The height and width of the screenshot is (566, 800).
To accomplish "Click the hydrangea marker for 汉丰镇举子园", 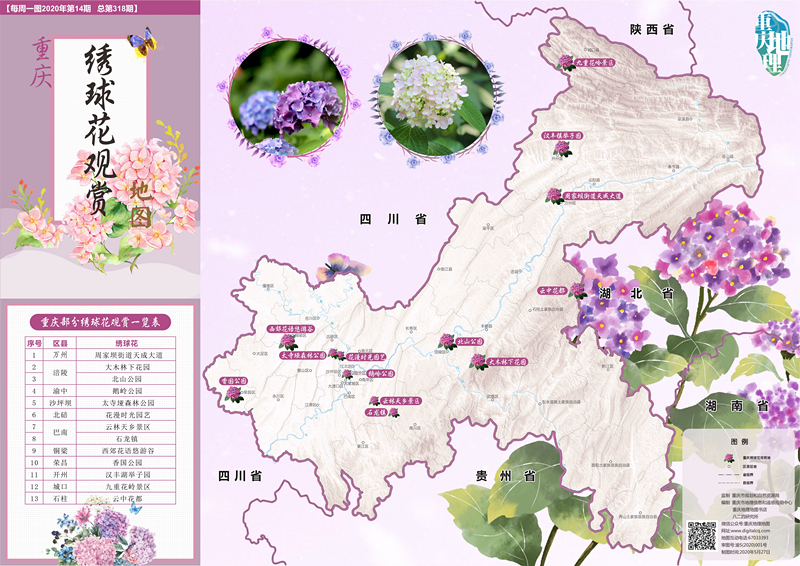I will click(x=561, y=148).
